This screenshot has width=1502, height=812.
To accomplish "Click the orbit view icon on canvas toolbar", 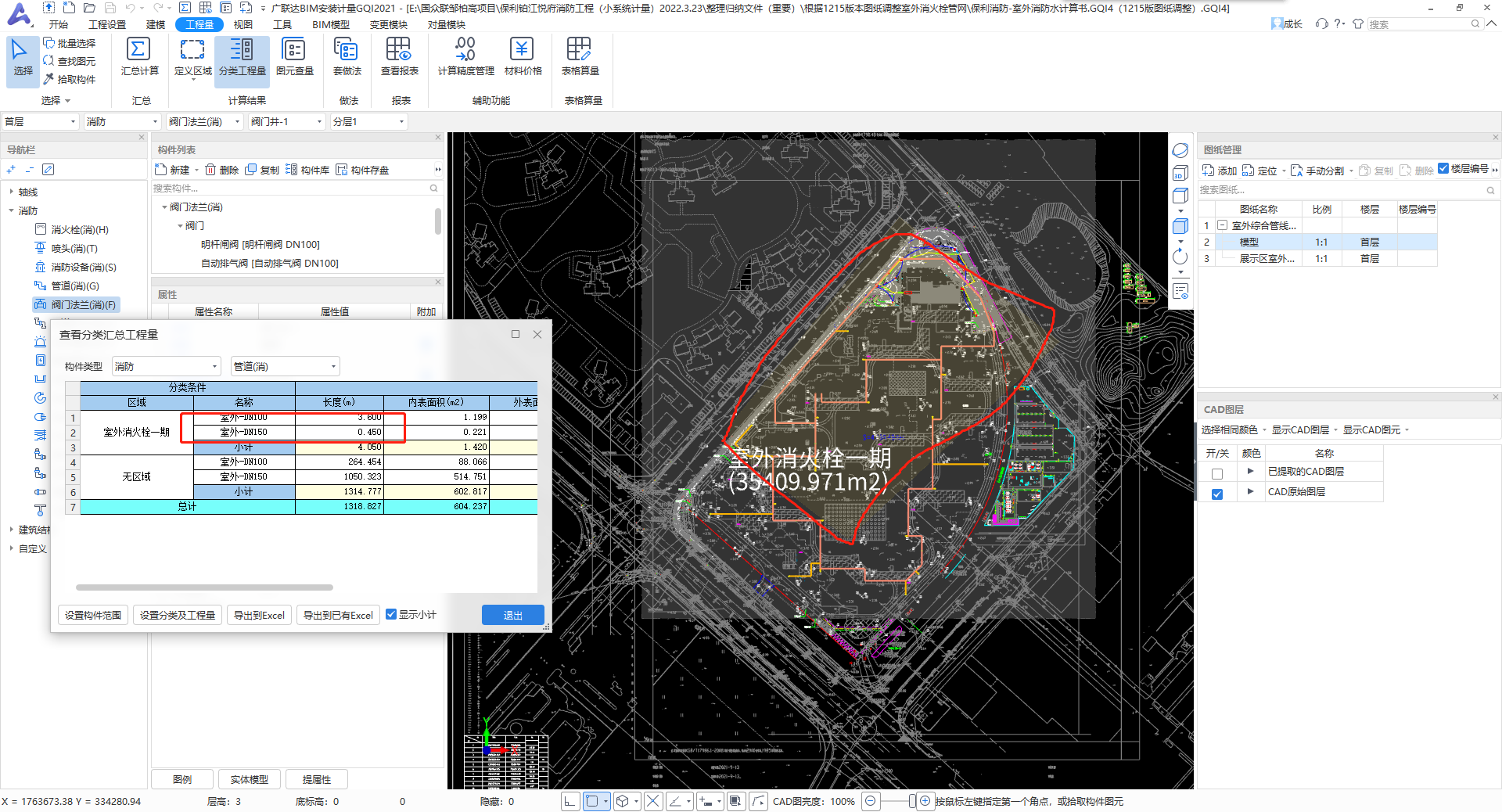I will coord(1180,150).
